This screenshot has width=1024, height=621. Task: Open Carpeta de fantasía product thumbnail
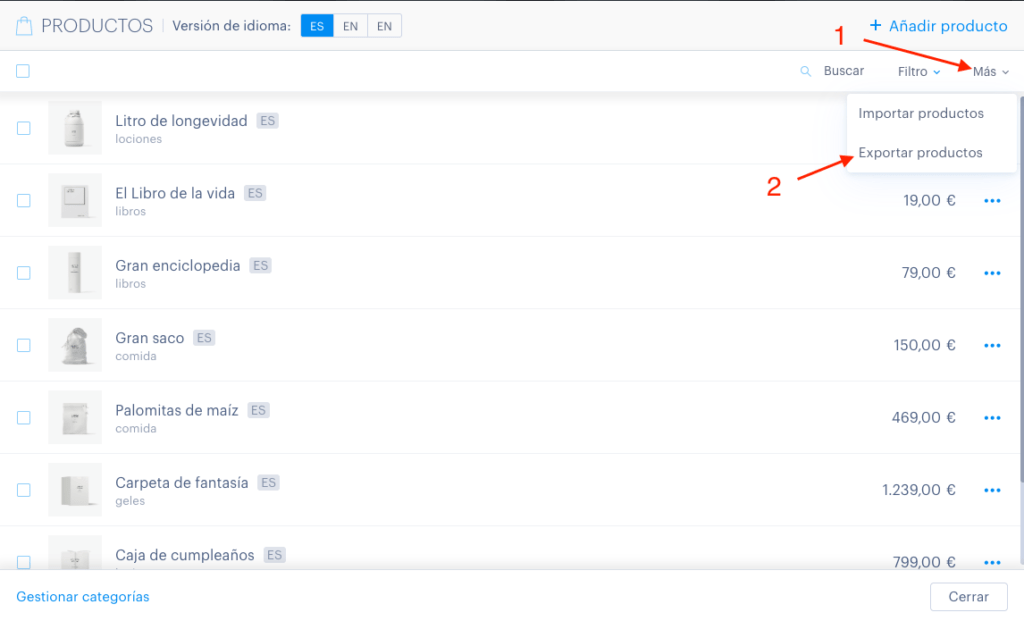[75, 490]
